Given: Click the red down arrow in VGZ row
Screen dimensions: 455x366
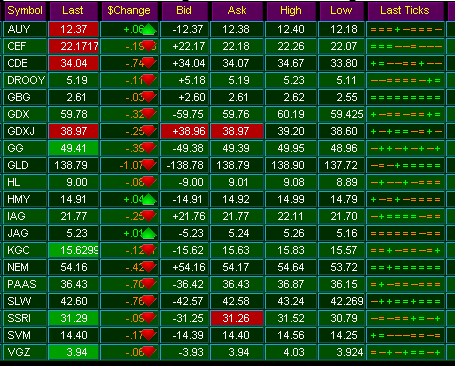Looking at the screenshot, I should 149,352.
